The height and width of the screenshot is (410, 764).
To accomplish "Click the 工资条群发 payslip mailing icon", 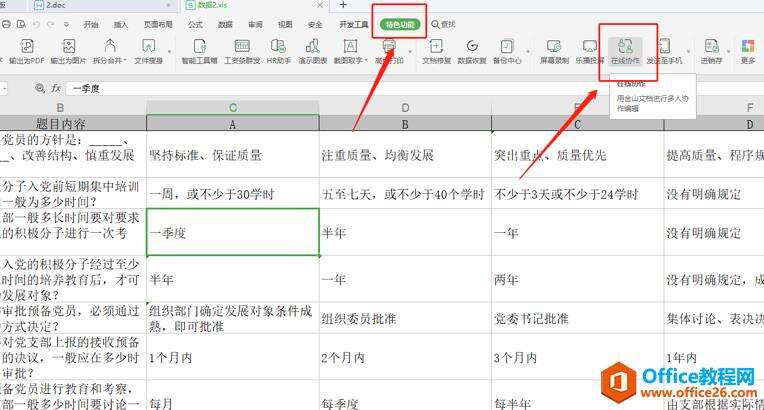I will tap(242, 47).
